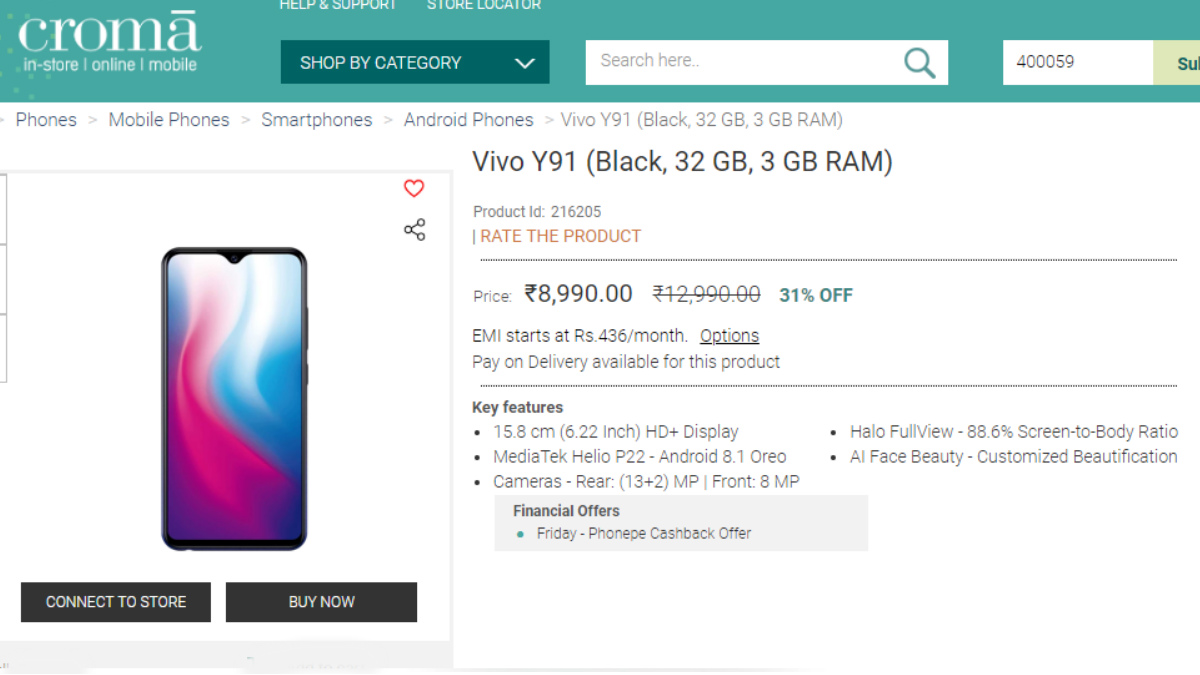Open sharing options with the share icon

pos(414,229)
